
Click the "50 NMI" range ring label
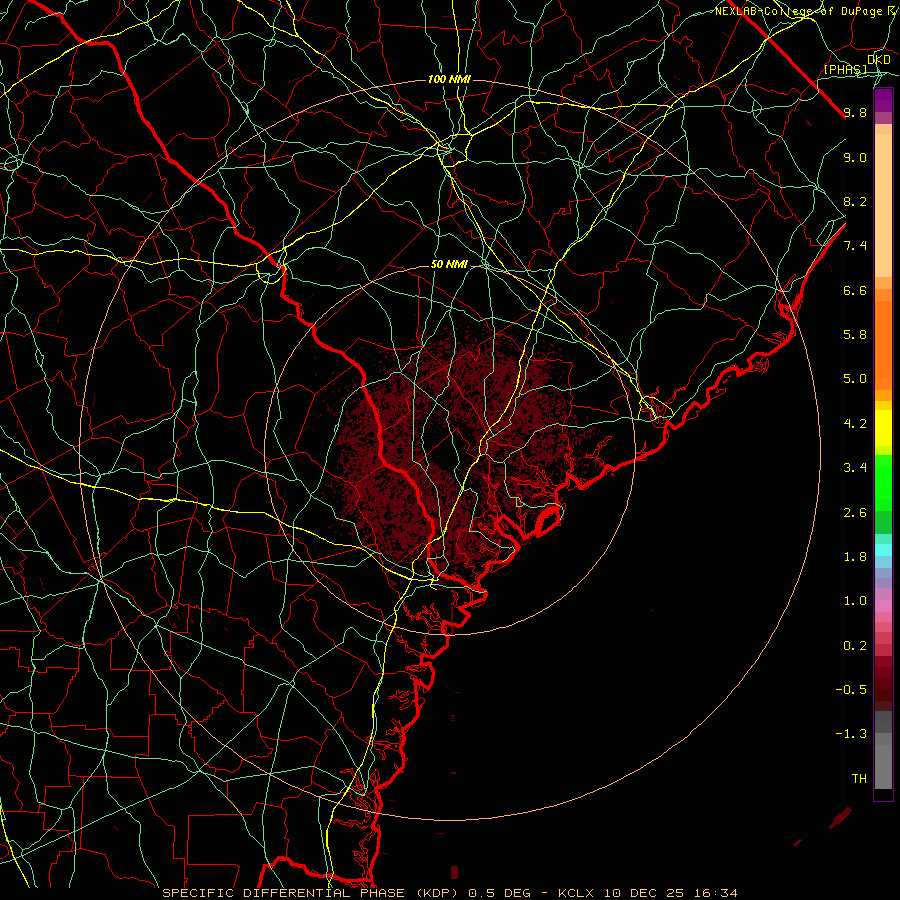pyautogui.click(x=449, y=264)
